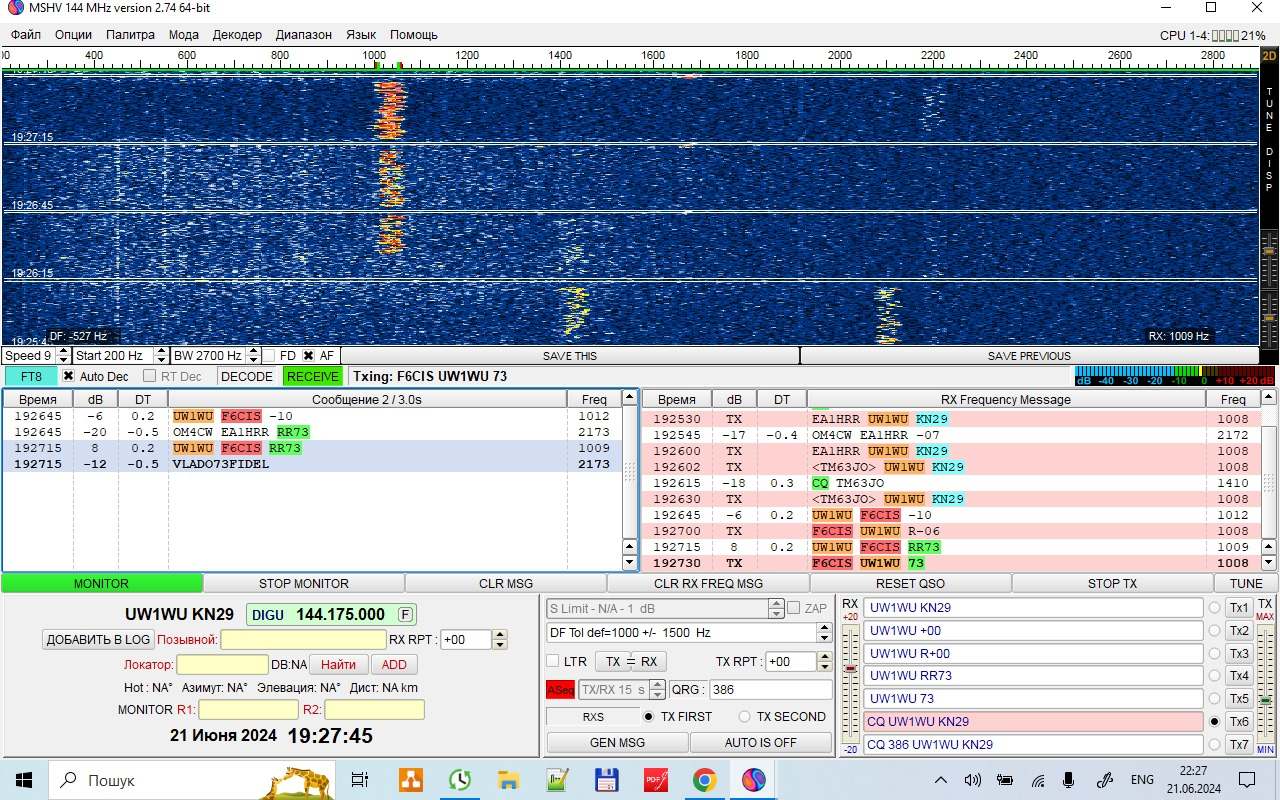Open the Опции menu
The height and width of the screenshot is (800, 1280).
click(x=73, y=34)
